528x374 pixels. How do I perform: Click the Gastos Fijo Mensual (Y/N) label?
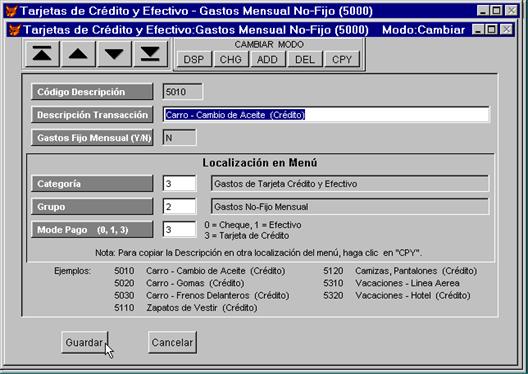pos(92,138)
